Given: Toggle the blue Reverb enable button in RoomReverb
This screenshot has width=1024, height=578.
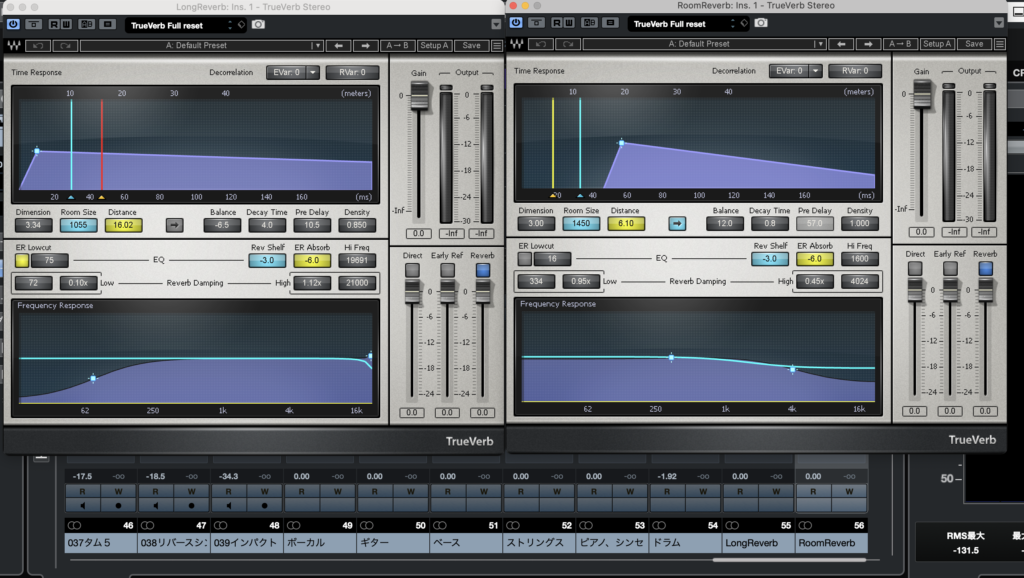Looking at the screenshot, I should 985,270.
